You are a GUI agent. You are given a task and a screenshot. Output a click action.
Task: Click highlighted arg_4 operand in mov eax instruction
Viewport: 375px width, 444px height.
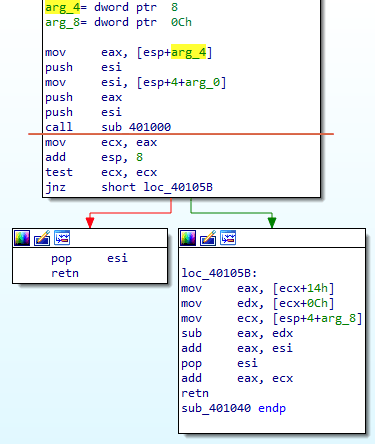(188, 52)
